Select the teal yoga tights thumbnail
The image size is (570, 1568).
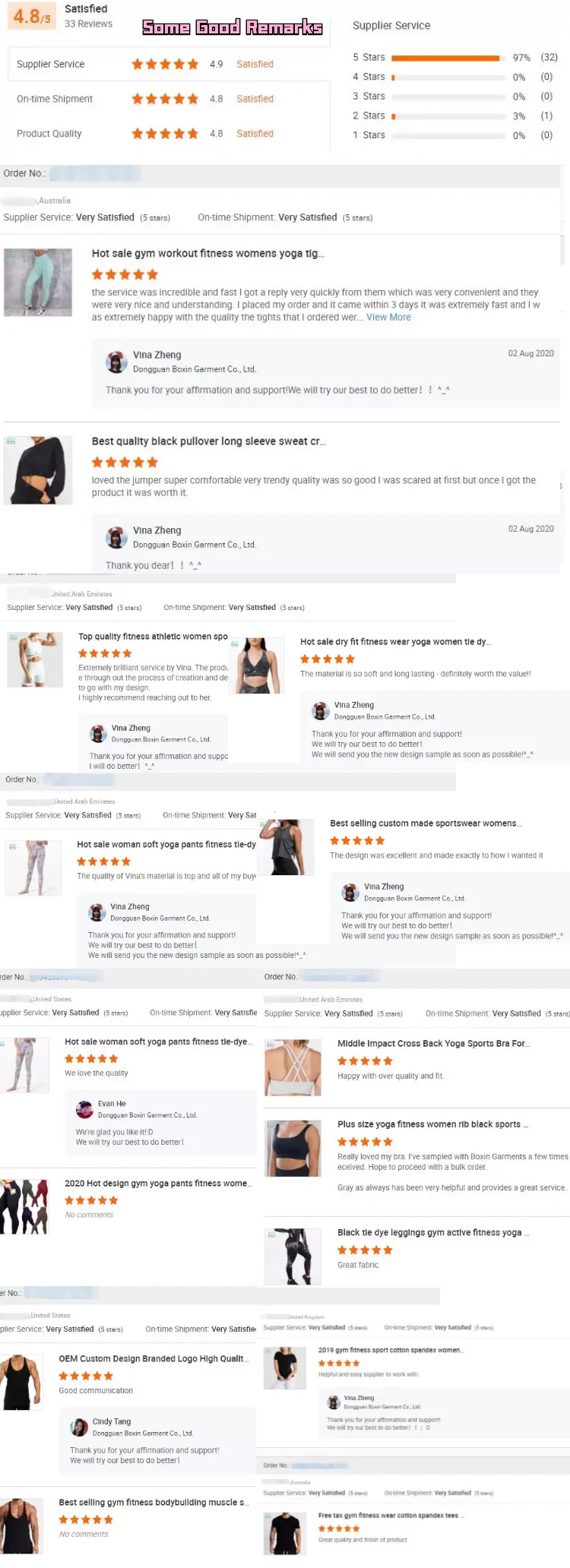coord(38,283)
